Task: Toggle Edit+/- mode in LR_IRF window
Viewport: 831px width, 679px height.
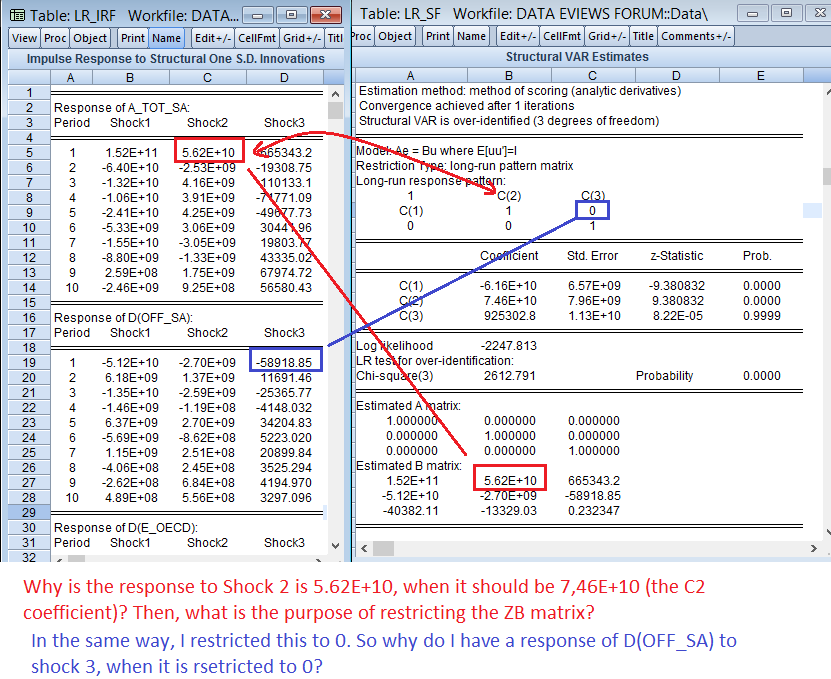Action: click(214, 37)
